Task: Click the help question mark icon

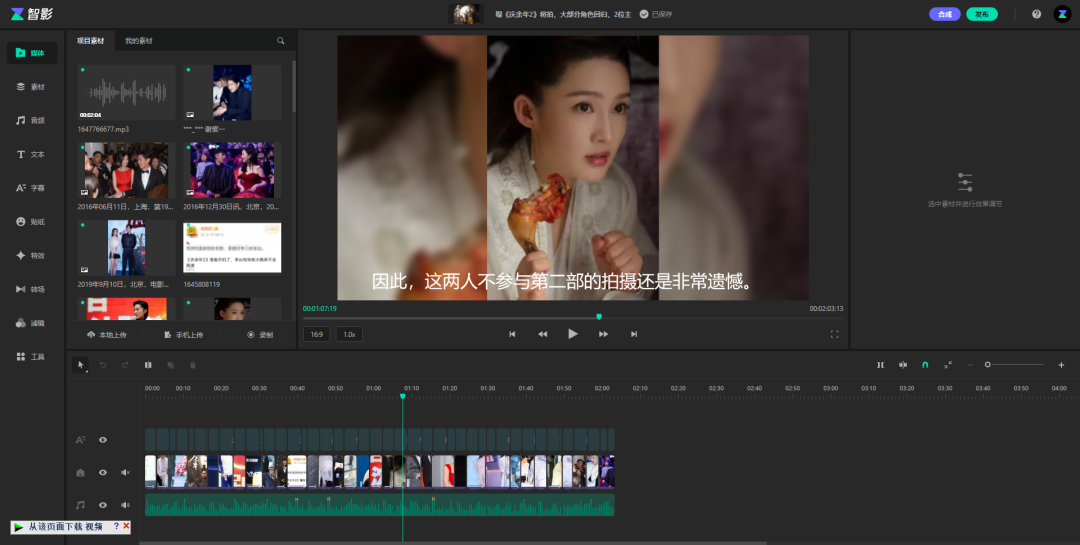Action: (1036, 14)
